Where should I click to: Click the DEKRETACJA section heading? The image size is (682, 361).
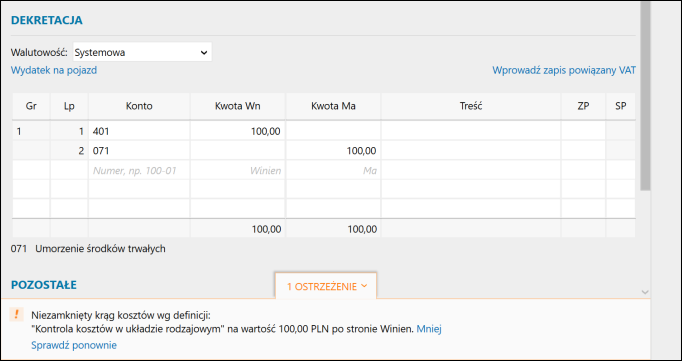tap(47, 20)
